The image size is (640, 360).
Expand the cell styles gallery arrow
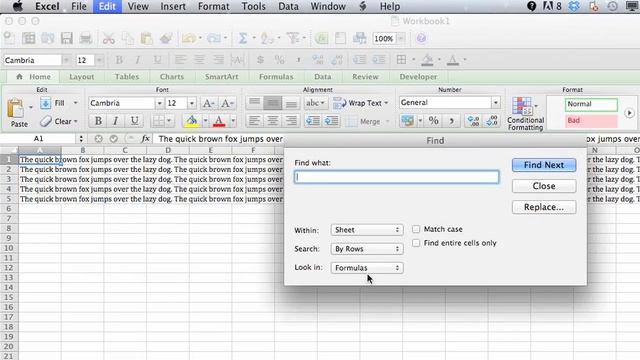point(629,113)
